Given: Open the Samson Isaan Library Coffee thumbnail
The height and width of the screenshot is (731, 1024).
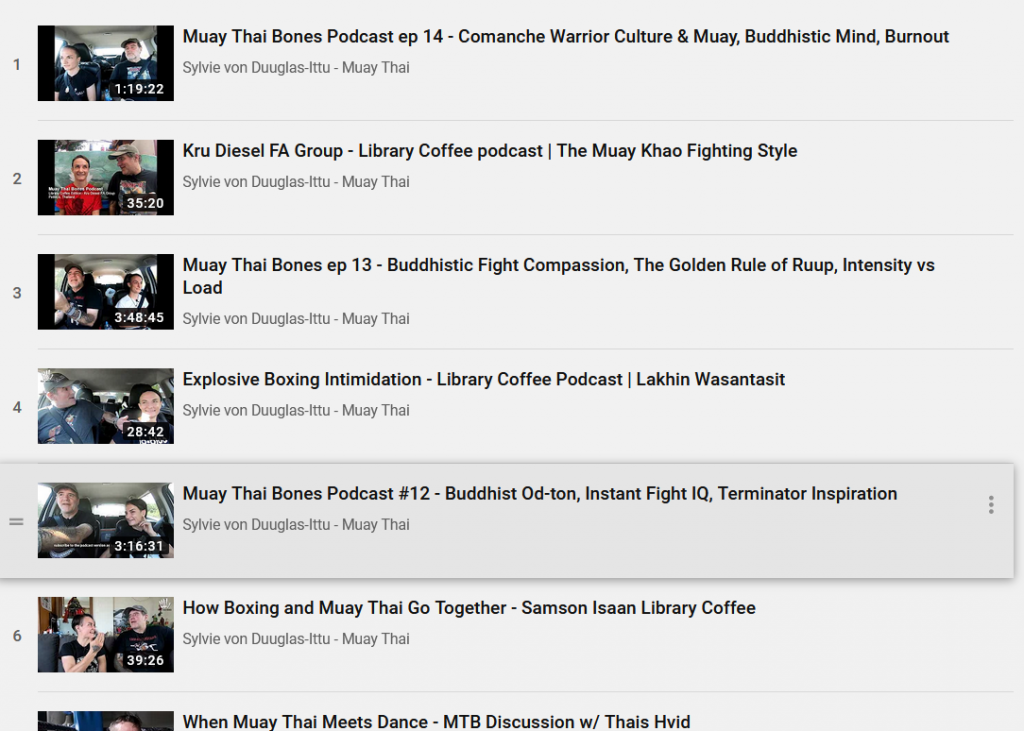Looking at the screenshot, I should pyautogui.click(x=106, y=635).
